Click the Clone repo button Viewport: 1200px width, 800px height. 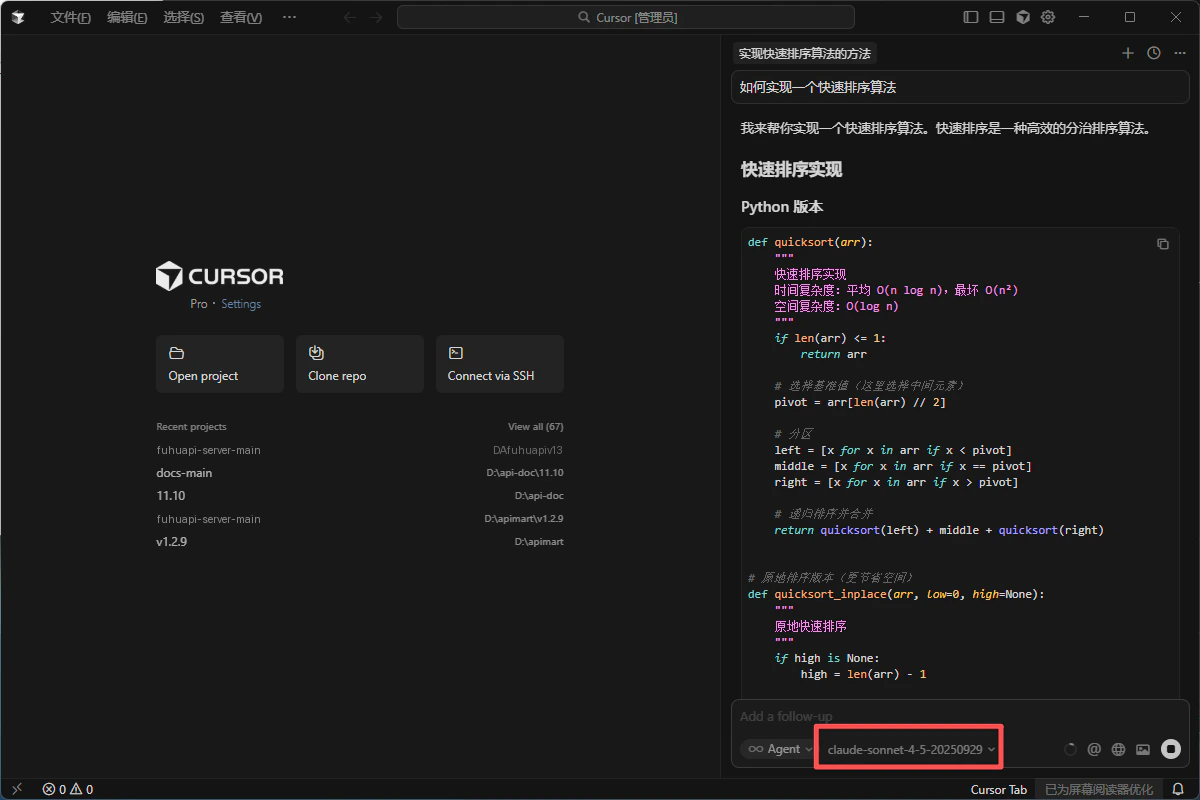(360, 364)
